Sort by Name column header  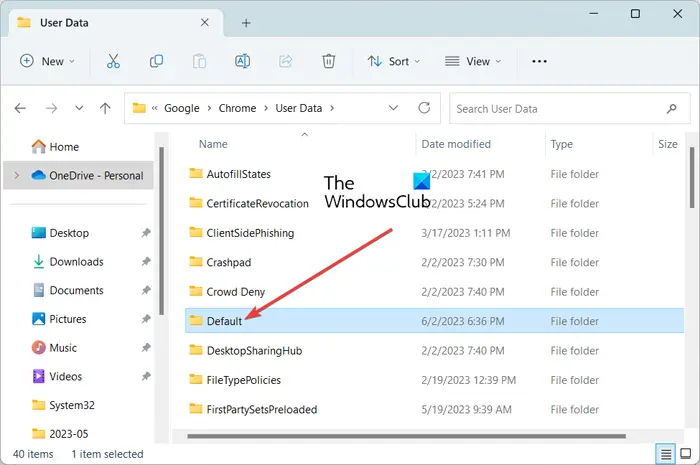(213, 144)
